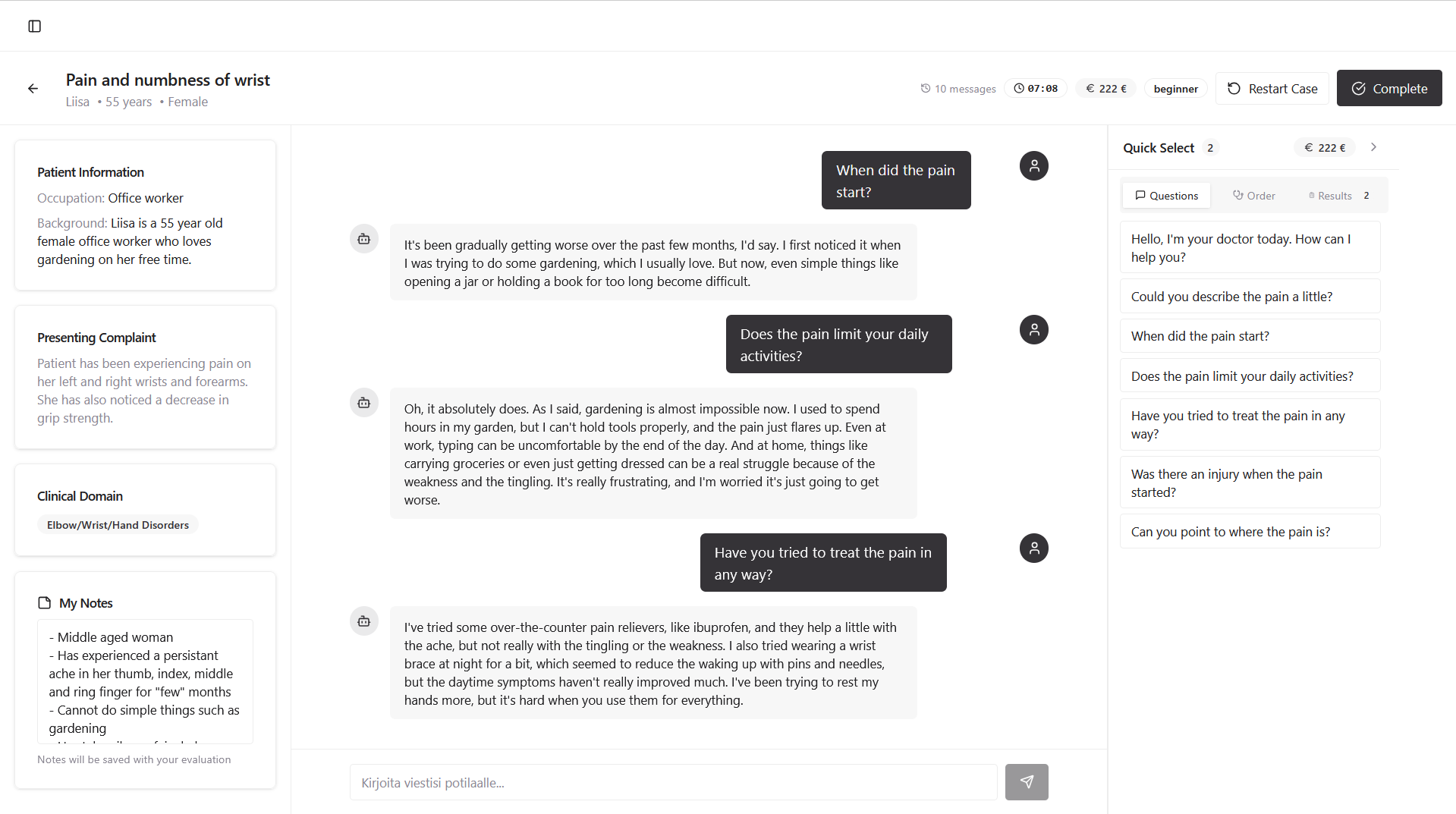Click the back arrow icon
This screenshot has width=1456, height=814.
(x=33, y=89)
